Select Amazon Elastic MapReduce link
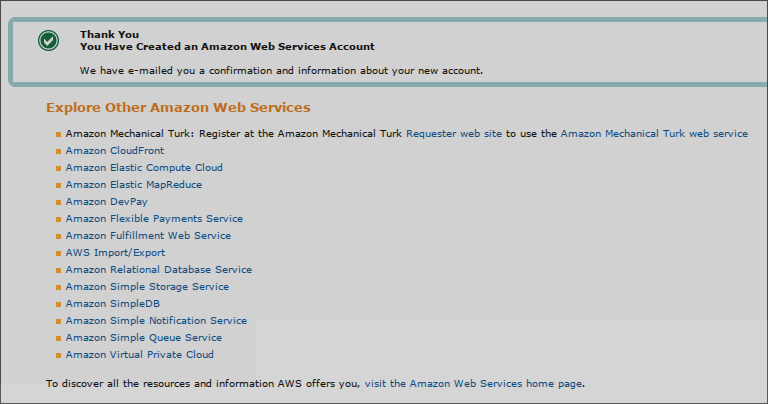 click(x=133, y=185)
